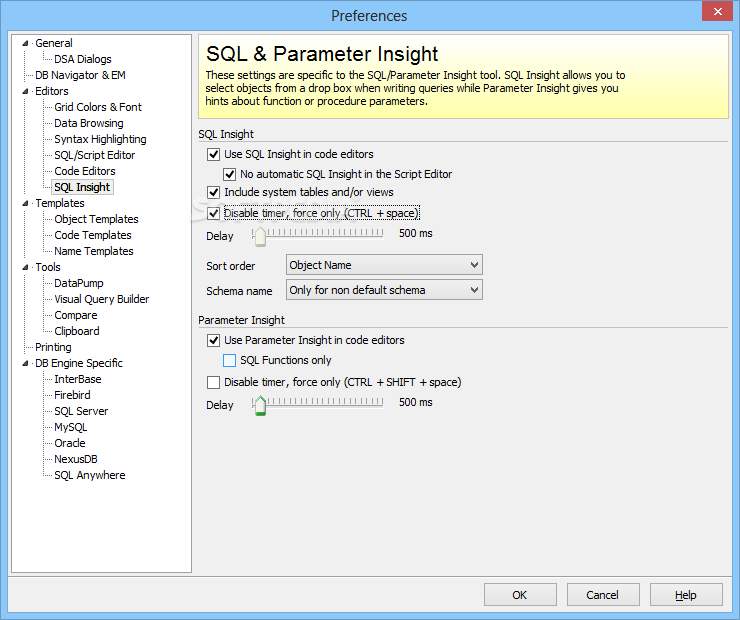This screenshot has width=740, height=620.
Task: Click the OK button
Action: tap(520, 595)
